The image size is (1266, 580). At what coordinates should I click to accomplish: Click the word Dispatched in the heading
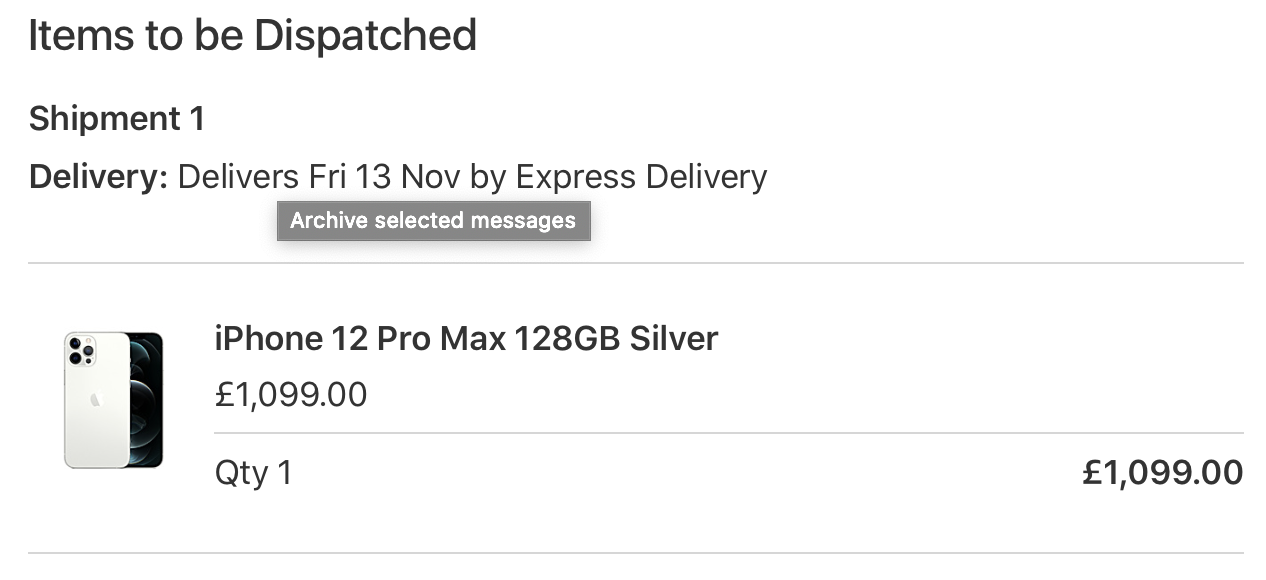[x=365, y=36]
